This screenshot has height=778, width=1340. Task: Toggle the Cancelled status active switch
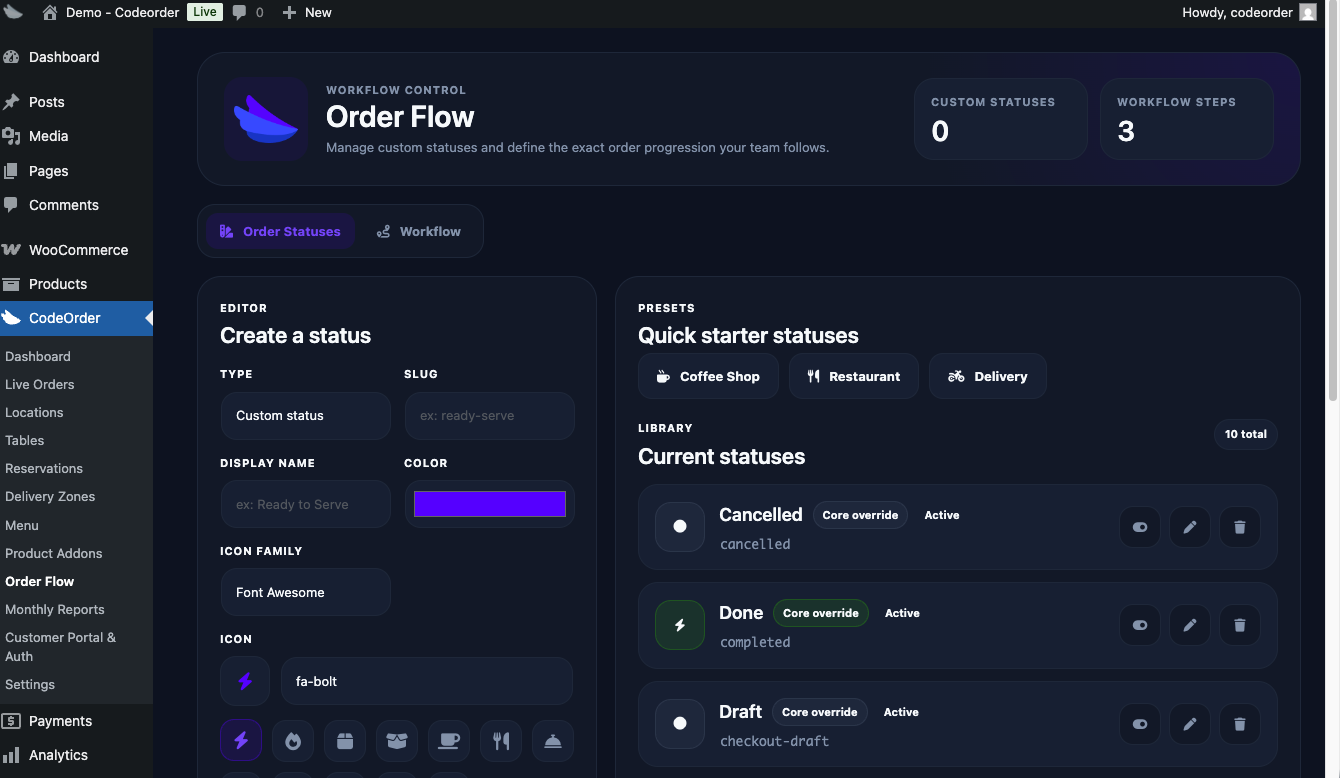[x=1139, y=527]
